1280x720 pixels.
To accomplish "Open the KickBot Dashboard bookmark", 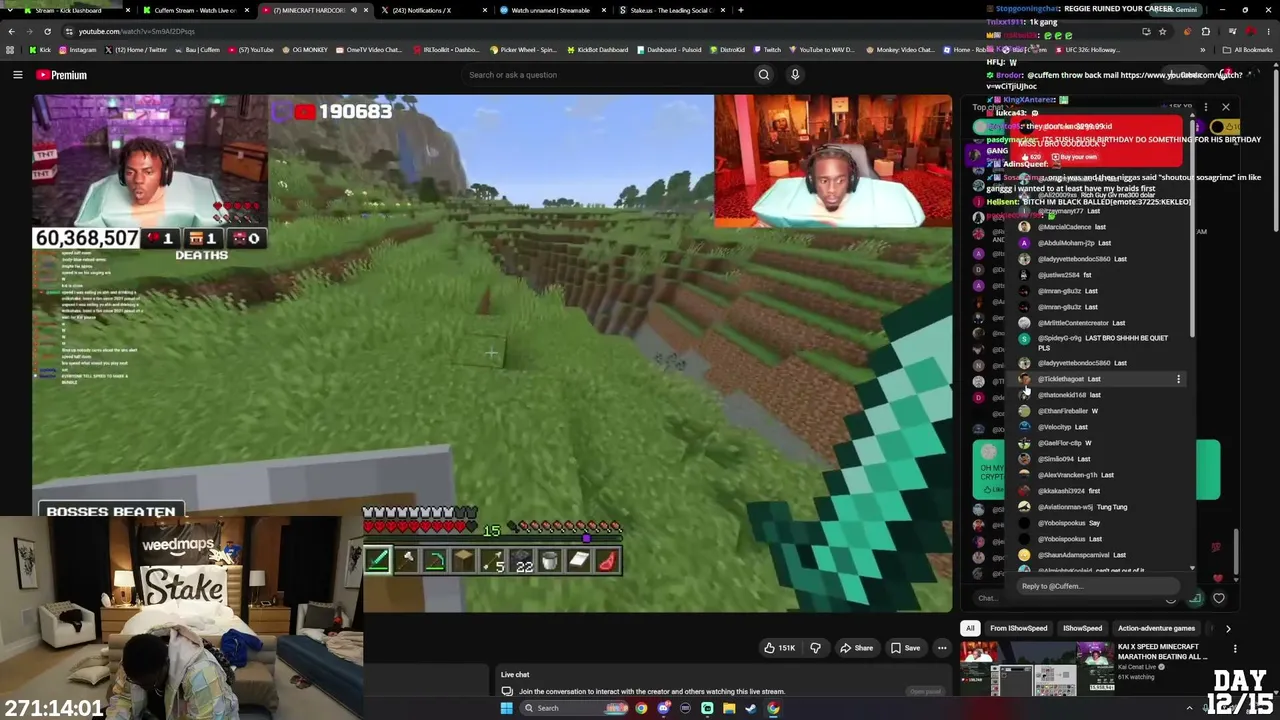I will [597, 50].
